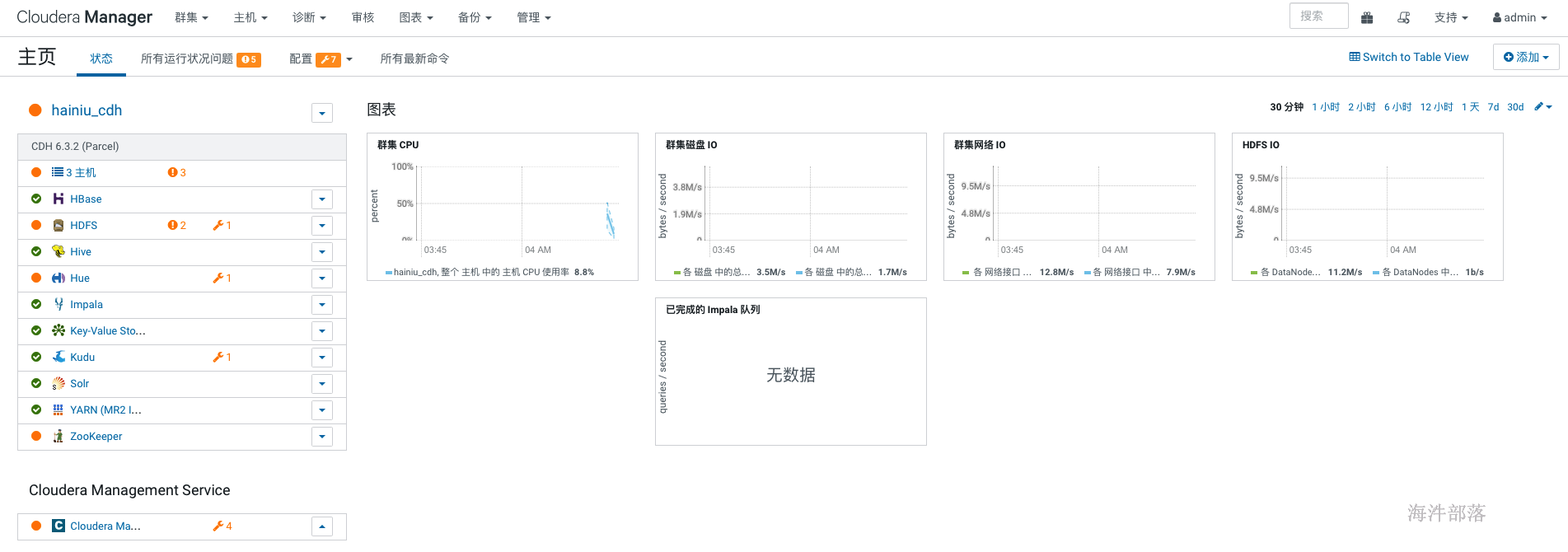The width and height of the screenshot is (1568, 552).
Task: Open the Solr service link
Action: tap(79, 383)
